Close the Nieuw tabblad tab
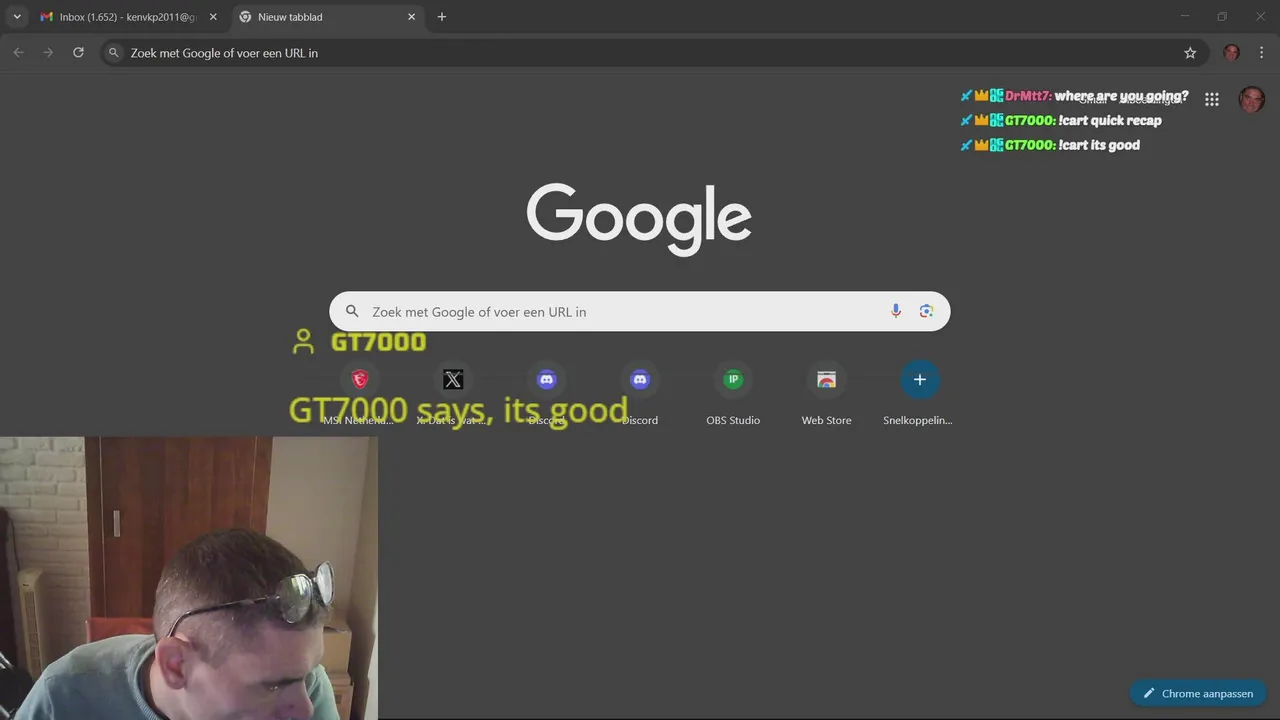This screenshot has height=720, width=1280. pos(411,17)
